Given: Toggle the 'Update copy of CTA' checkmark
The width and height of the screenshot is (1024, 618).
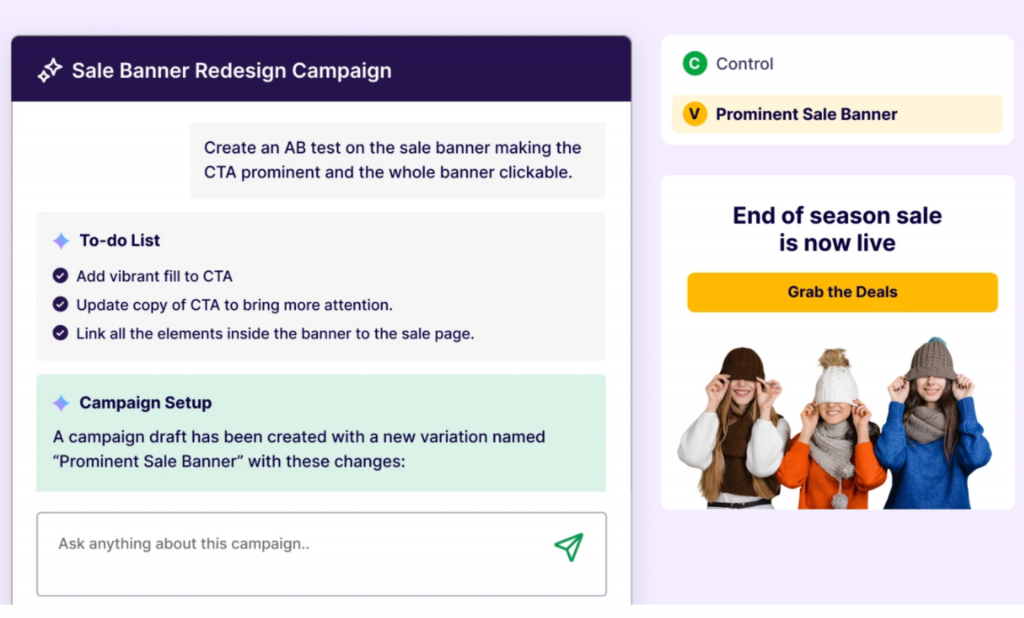Looking at the screenshot, I should pos(60,304).
